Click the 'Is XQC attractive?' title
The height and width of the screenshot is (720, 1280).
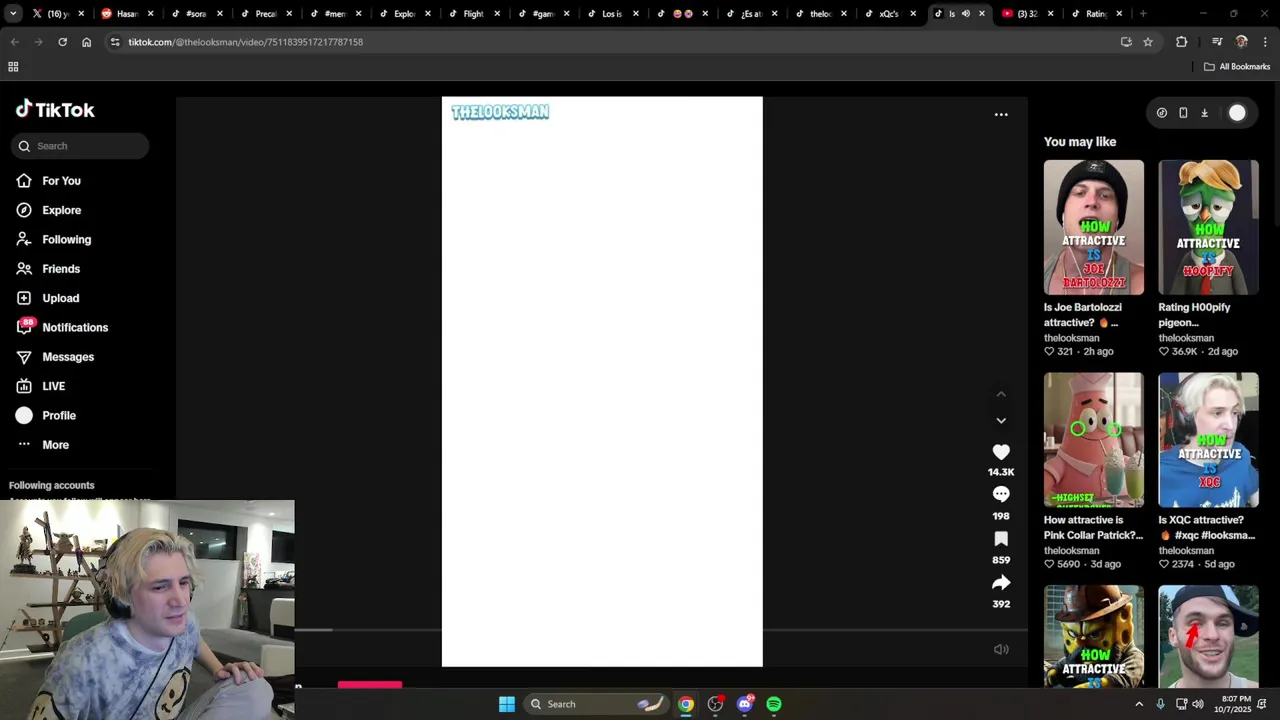tap(1206, 528)
